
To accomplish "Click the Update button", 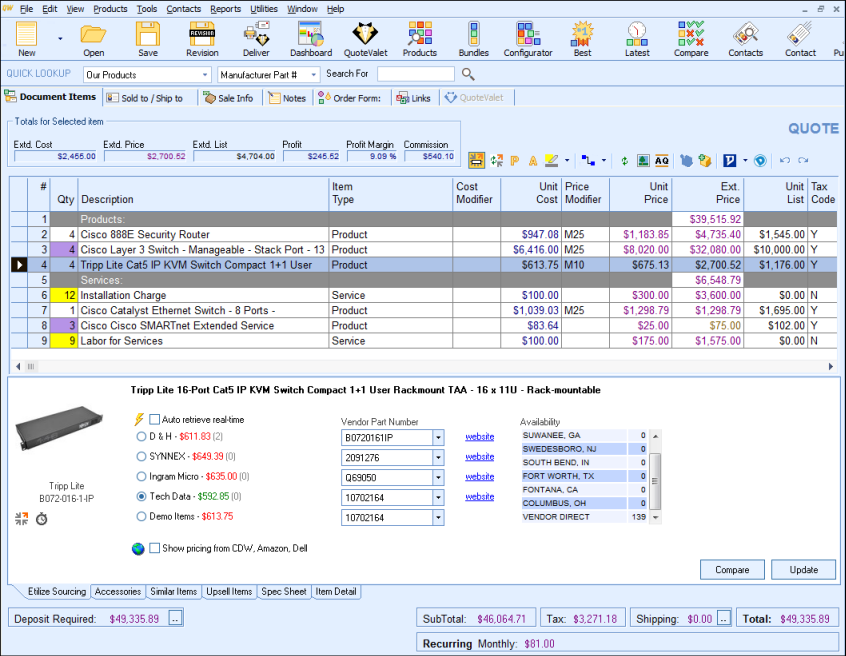I will pyautogui.click(x=803, y=570).
